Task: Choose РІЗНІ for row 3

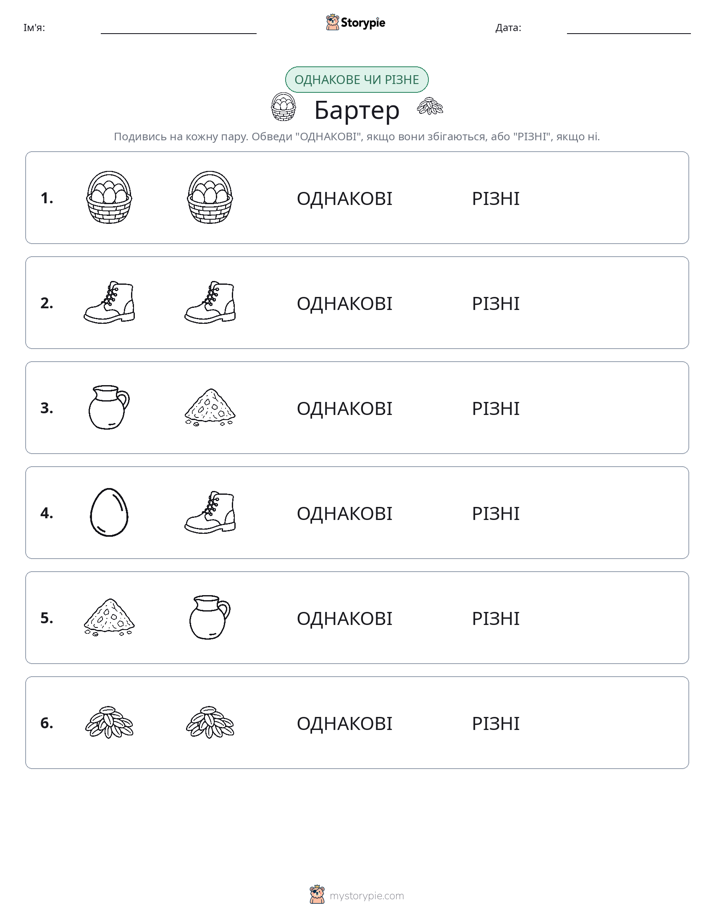Action: 495,408
